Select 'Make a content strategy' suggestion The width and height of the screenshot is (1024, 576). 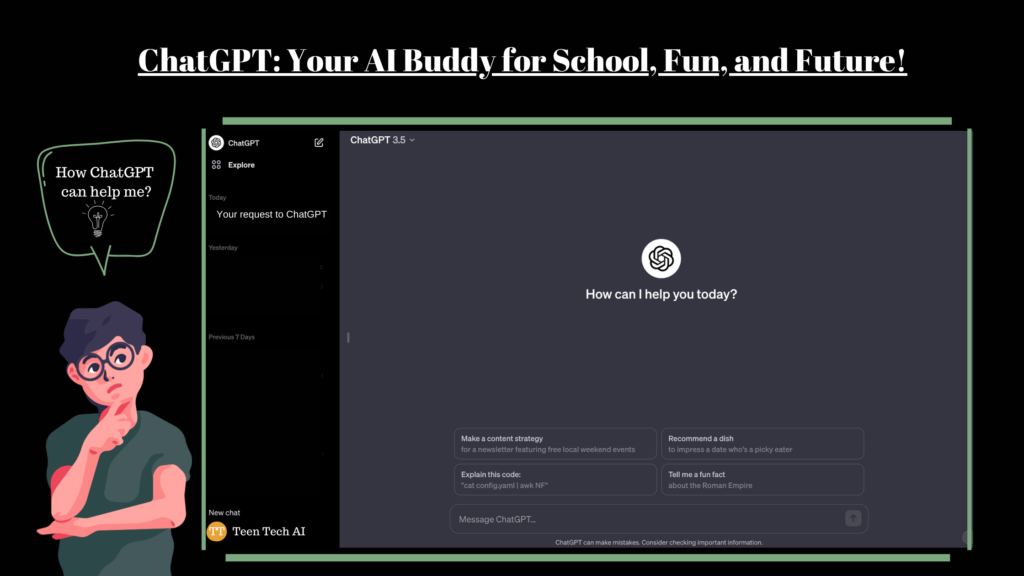click(555, 444)
